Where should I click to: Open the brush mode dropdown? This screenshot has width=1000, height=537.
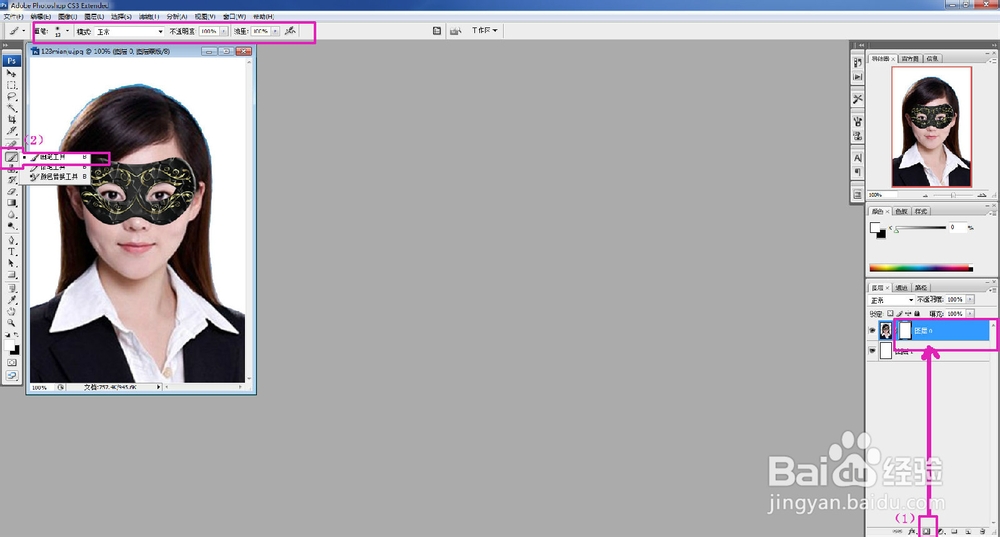click(130, 31)
